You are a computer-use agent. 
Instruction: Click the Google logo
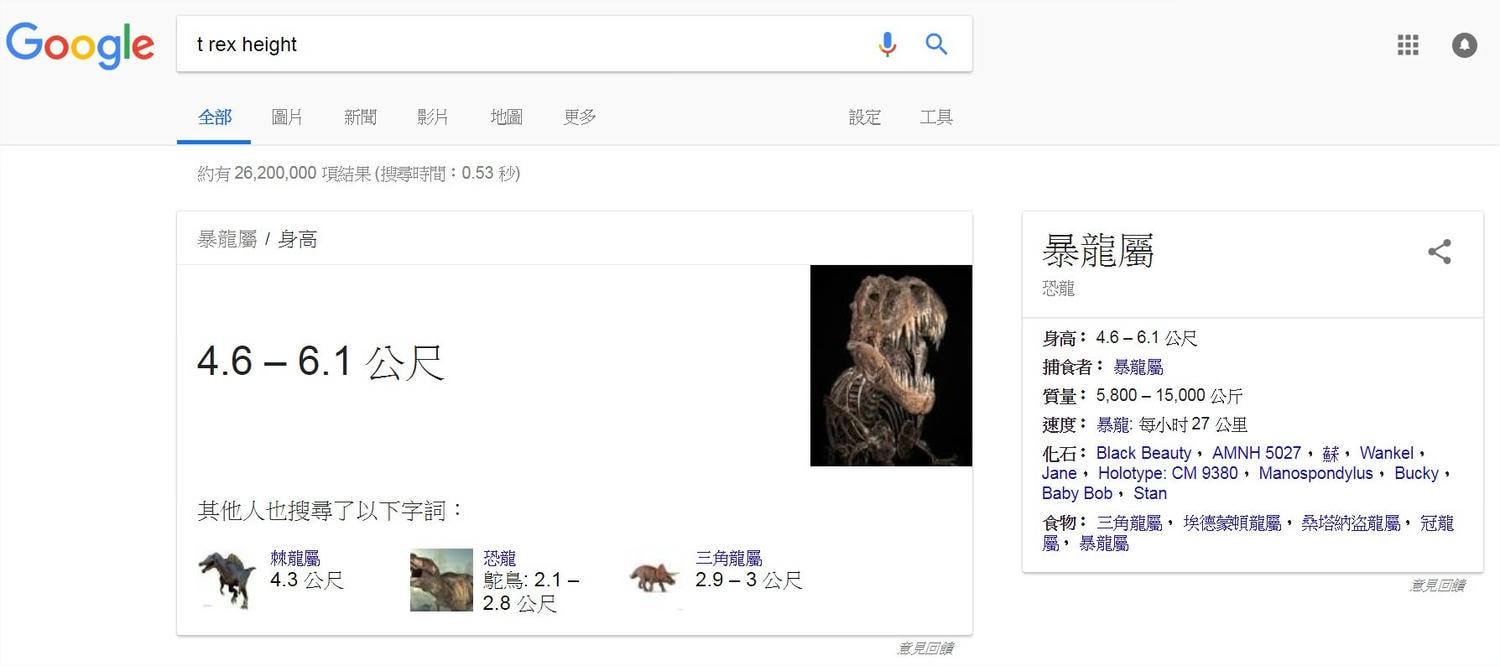[80, 46]
